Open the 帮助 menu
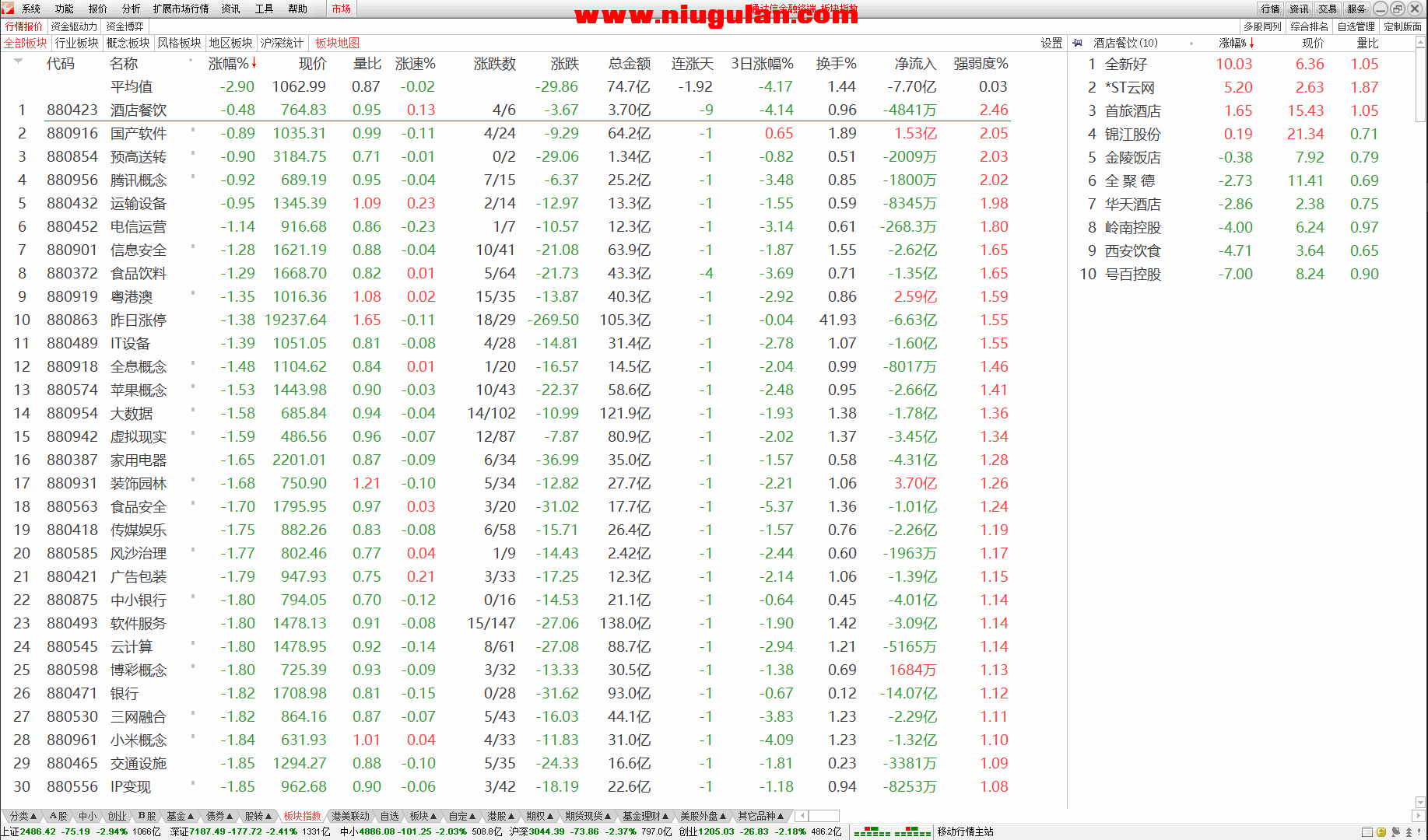The height and width of the screenshot is (840, 1428). pos(298,9)
